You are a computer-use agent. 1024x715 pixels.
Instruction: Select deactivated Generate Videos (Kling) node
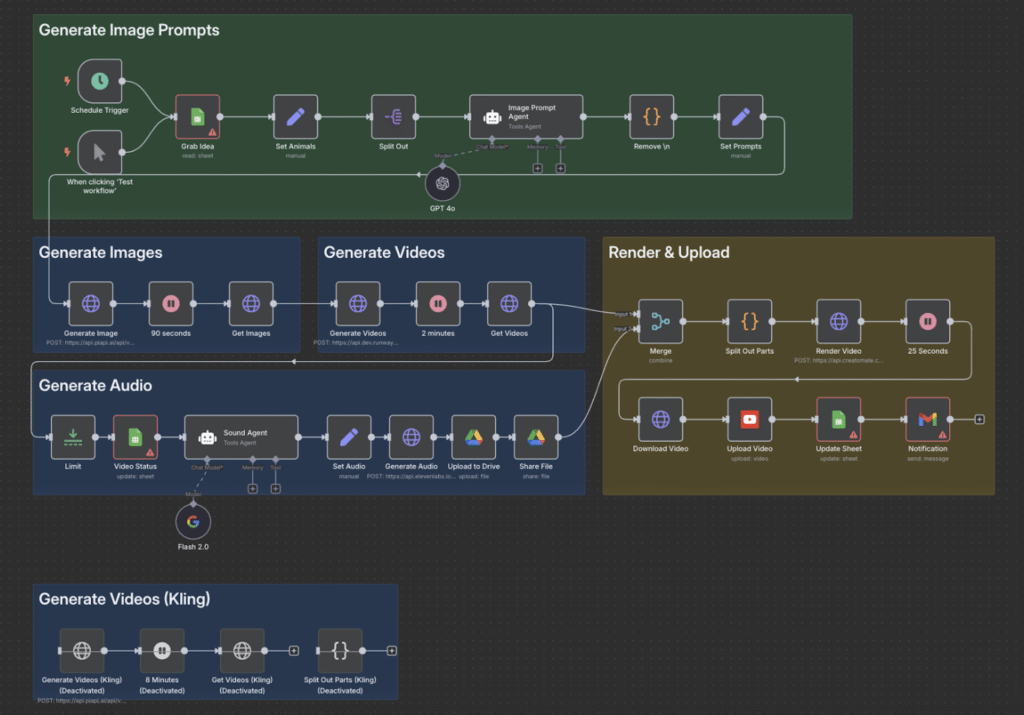[82, 650]
